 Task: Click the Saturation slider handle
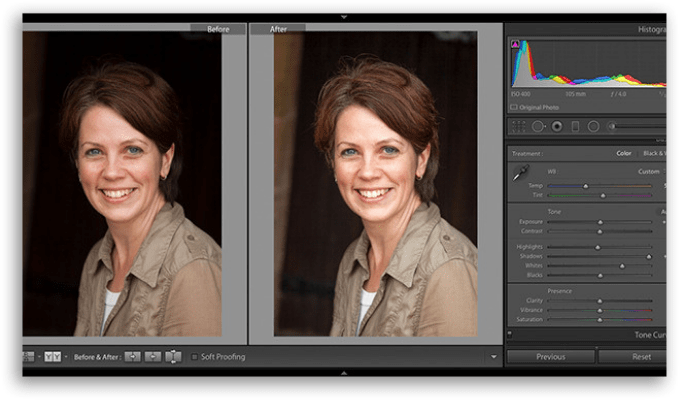pos(600,320)
